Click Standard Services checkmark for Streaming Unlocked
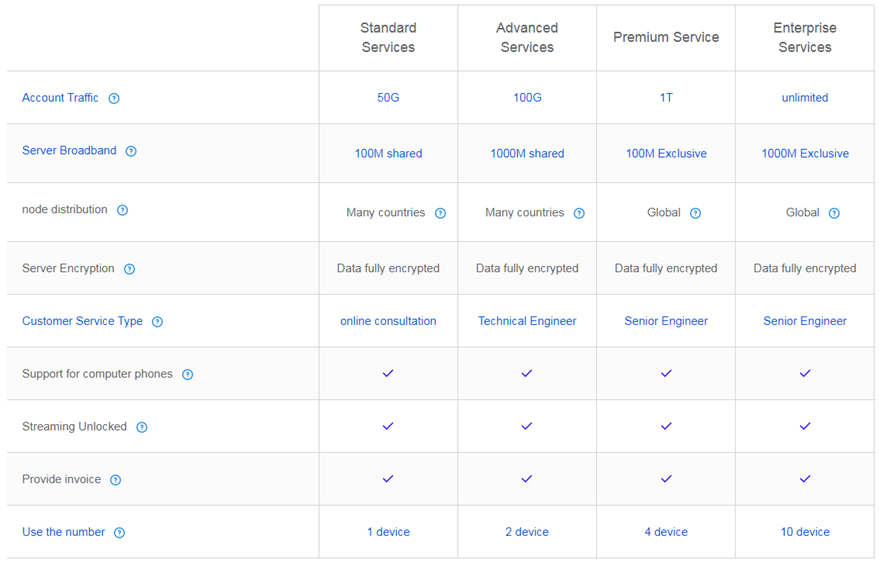 (x=388, y=426)
